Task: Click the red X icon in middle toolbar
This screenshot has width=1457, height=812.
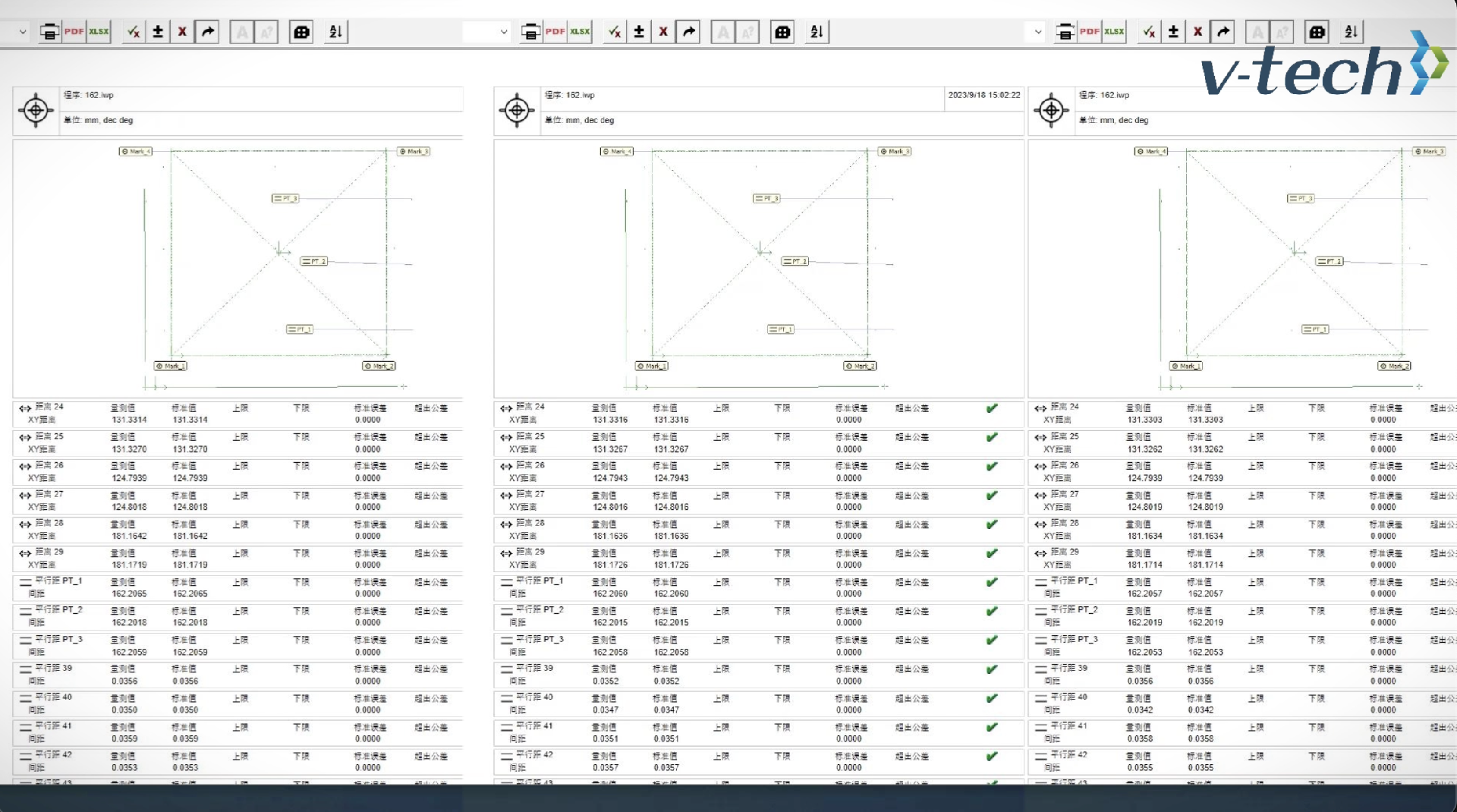Action: pos(663,32)
